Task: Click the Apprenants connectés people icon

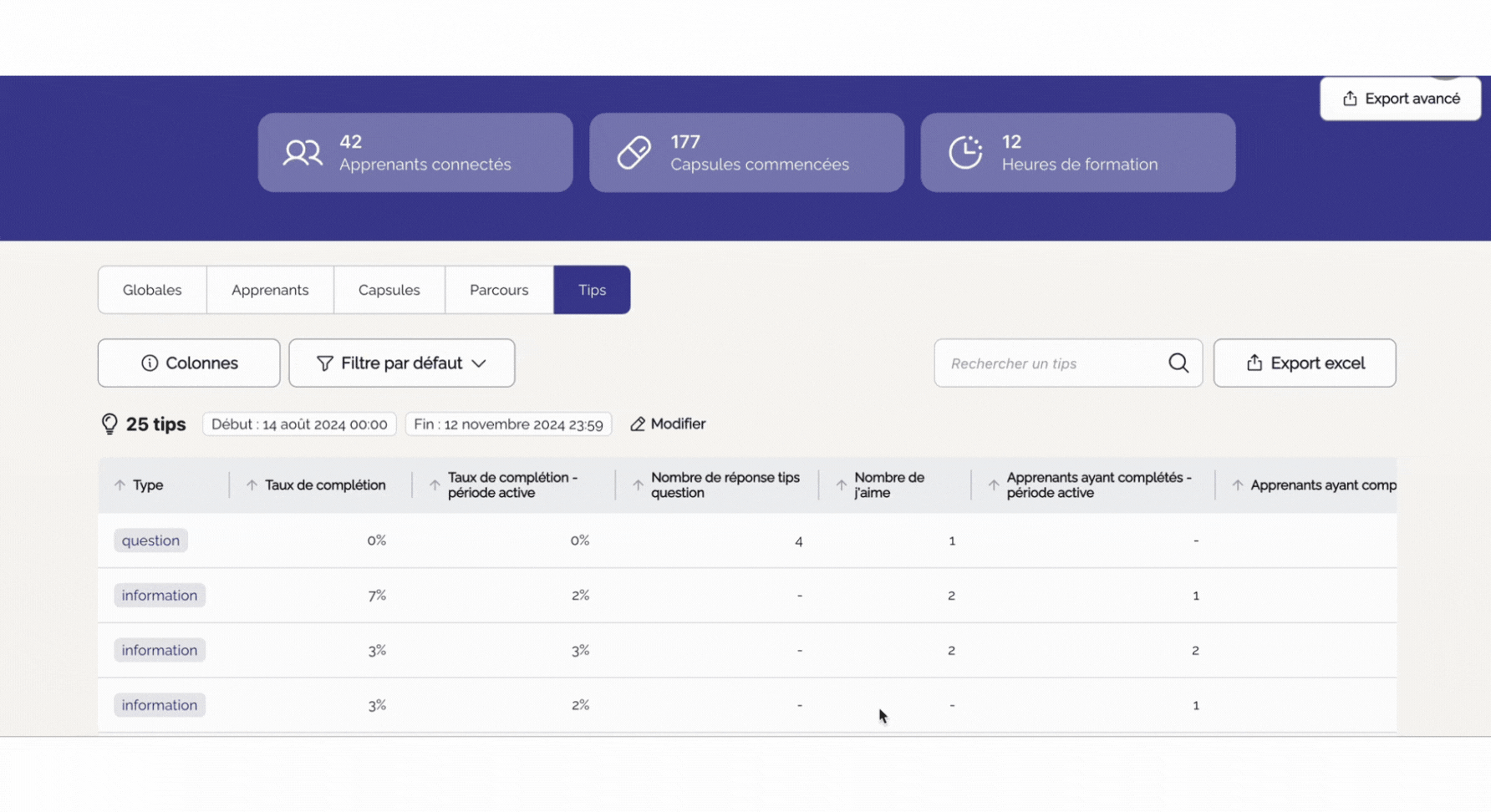Action: coord(302,153)
